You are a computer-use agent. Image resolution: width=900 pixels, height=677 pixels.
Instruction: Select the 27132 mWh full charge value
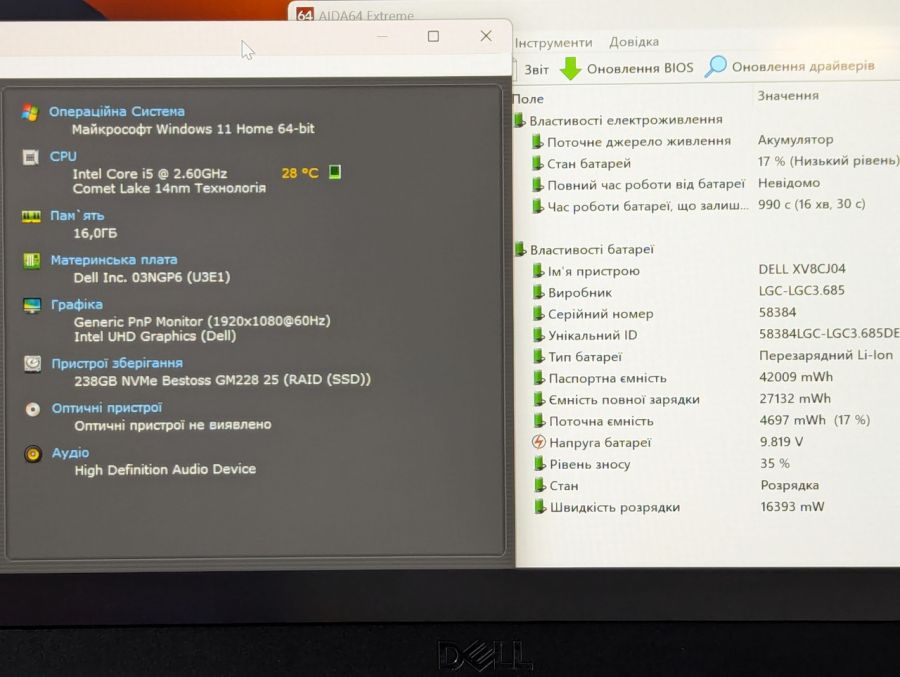795,398
